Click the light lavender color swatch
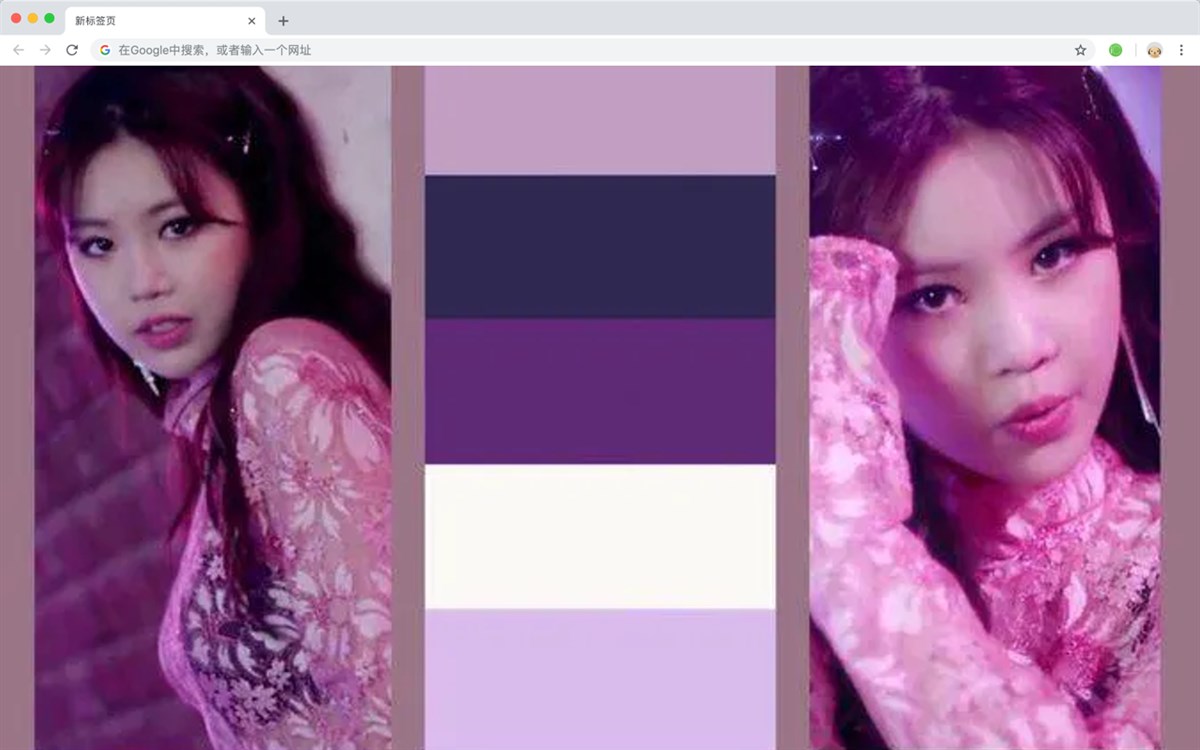 600,679
